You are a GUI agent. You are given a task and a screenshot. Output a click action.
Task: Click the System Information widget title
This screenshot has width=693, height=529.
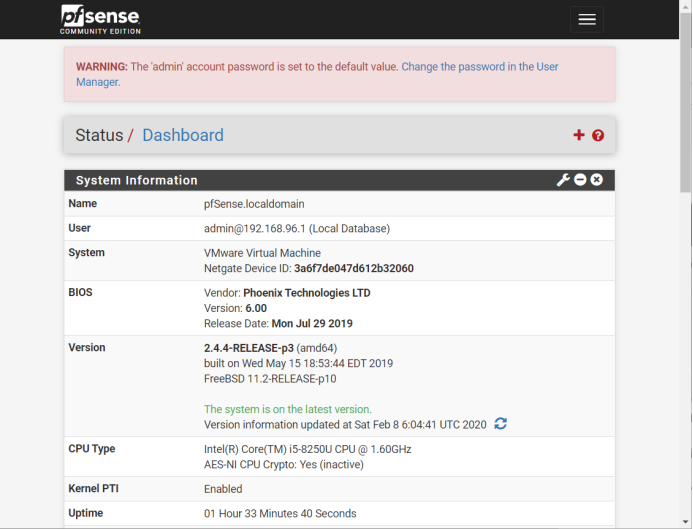(x=137, y=180)
